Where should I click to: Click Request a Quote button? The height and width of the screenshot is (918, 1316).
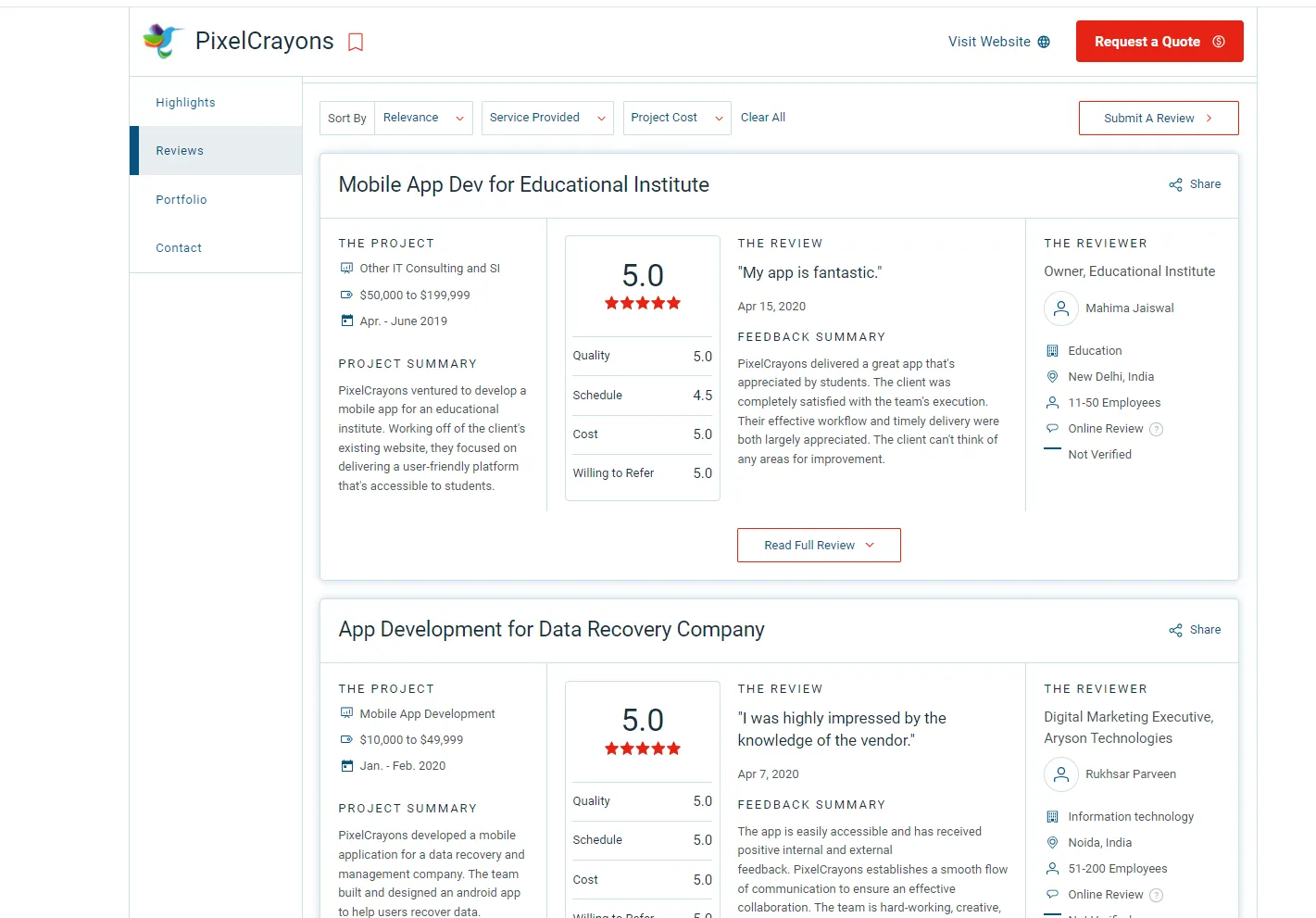tap(1159, 42)
